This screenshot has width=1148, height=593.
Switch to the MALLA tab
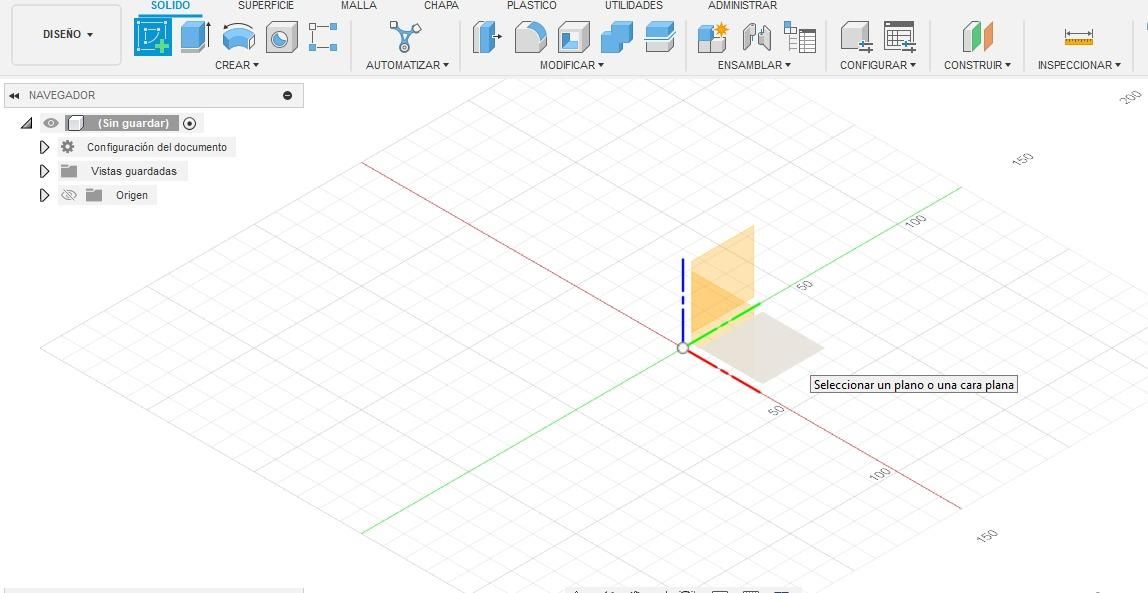point(359,6)
